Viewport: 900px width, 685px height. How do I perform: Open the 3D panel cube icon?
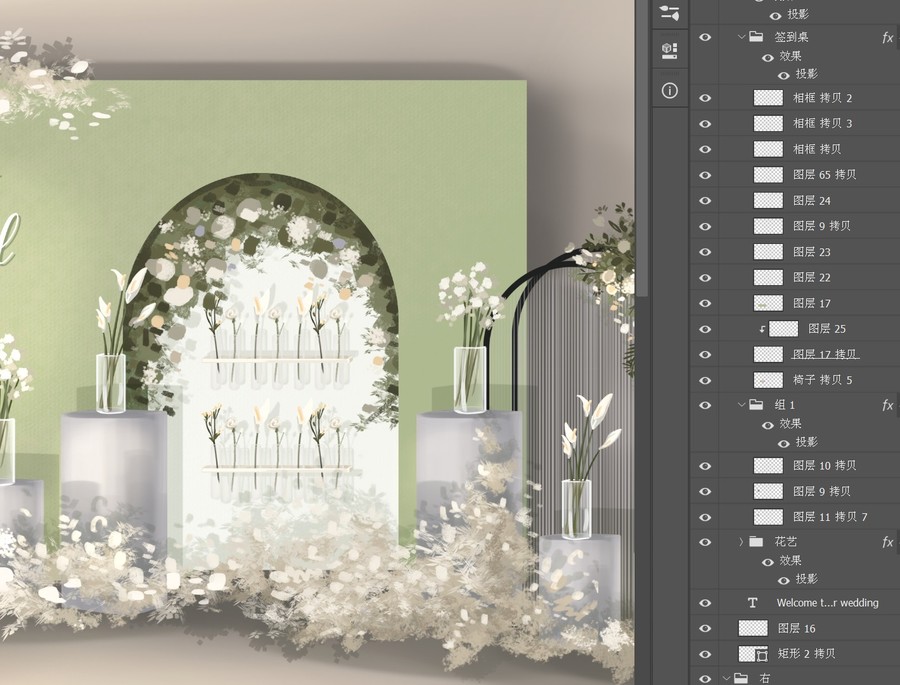pyautogui.click(x=669, y=51)
